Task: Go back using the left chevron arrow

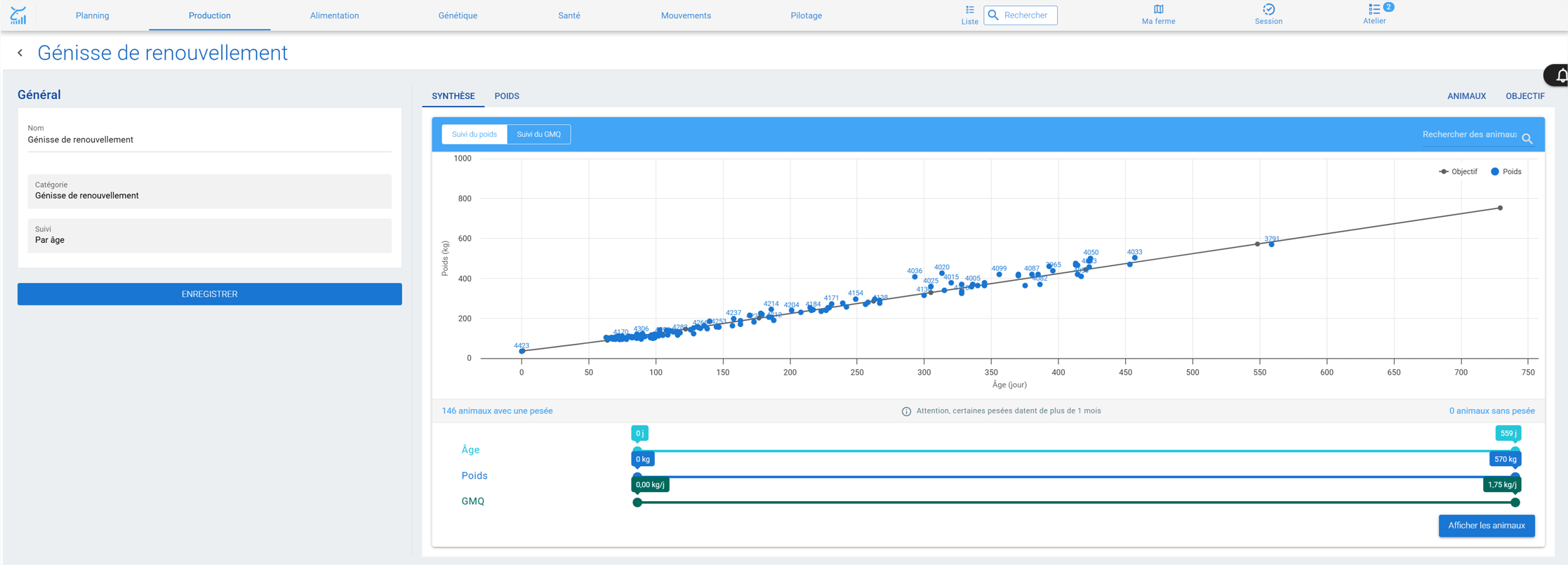Action: [20, 53]
